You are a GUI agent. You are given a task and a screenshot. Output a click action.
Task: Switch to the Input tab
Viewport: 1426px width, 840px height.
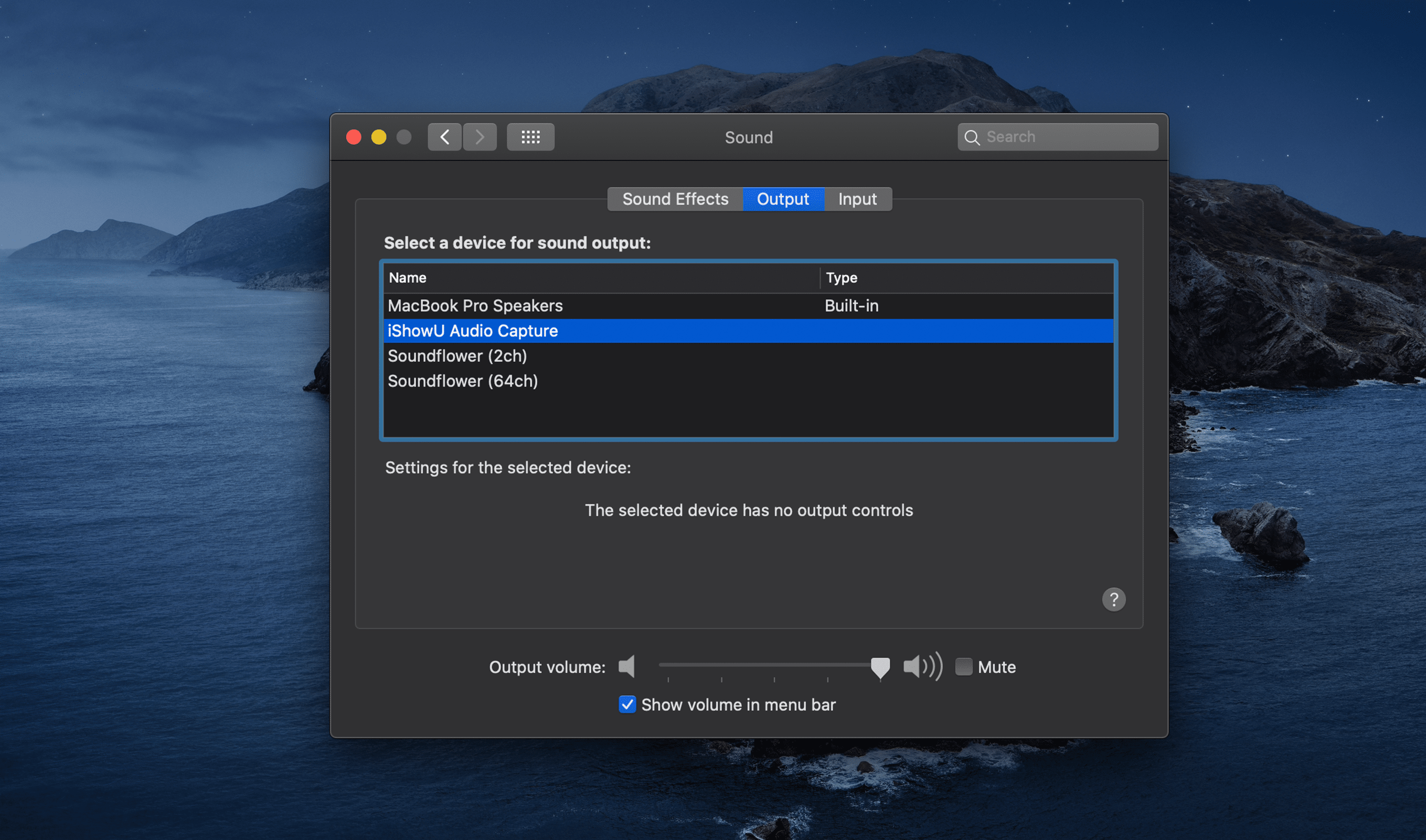point(857,199)
